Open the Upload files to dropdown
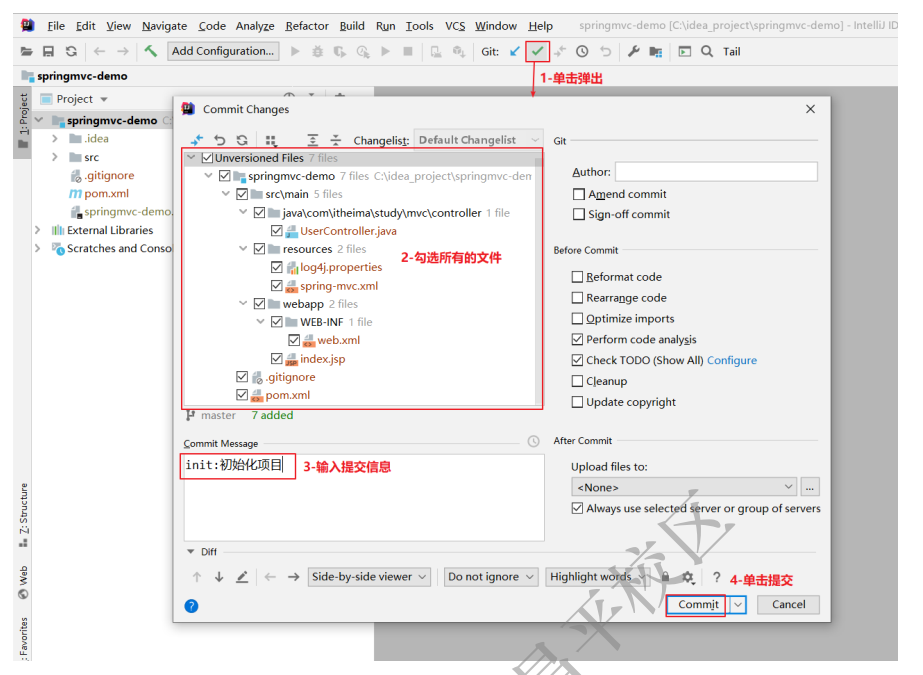Image resolution: width=923 pixels, height=675 pixels. point(683,487)
